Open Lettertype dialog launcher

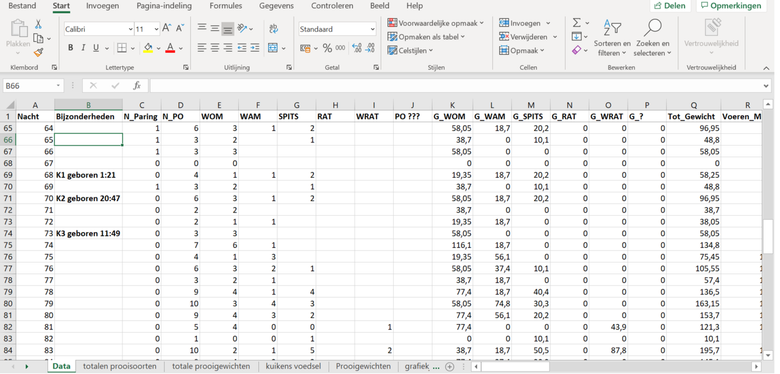coord(186,67)
